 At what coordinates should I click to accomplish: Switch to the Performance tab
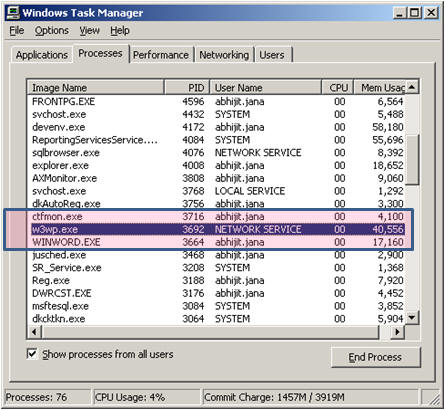pos(161,55)
